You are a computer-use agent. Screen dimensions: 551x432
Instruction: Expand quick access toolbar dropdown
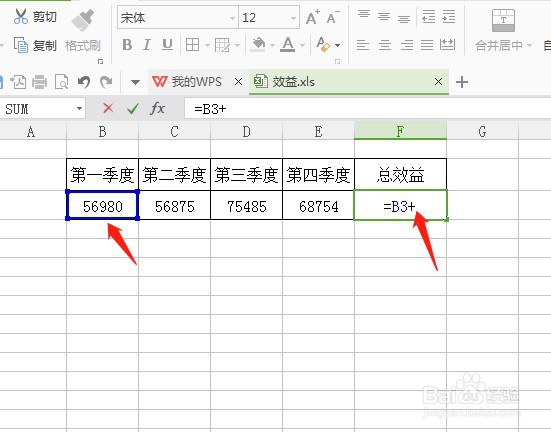tap(135, 83)
